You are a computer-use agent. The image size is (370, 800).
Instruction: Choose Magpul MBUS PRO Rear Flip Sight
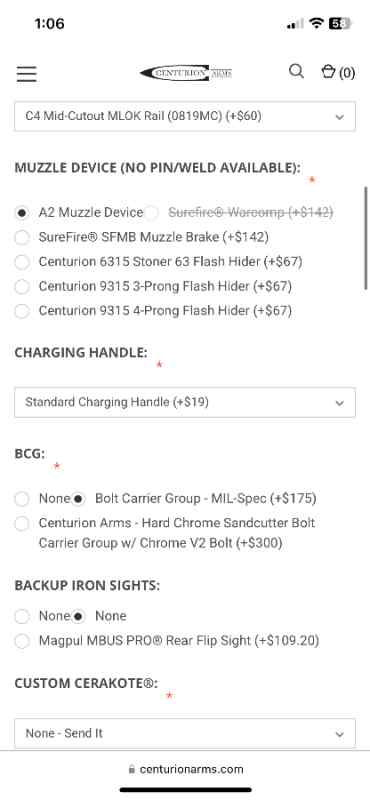tap(22, 641)
